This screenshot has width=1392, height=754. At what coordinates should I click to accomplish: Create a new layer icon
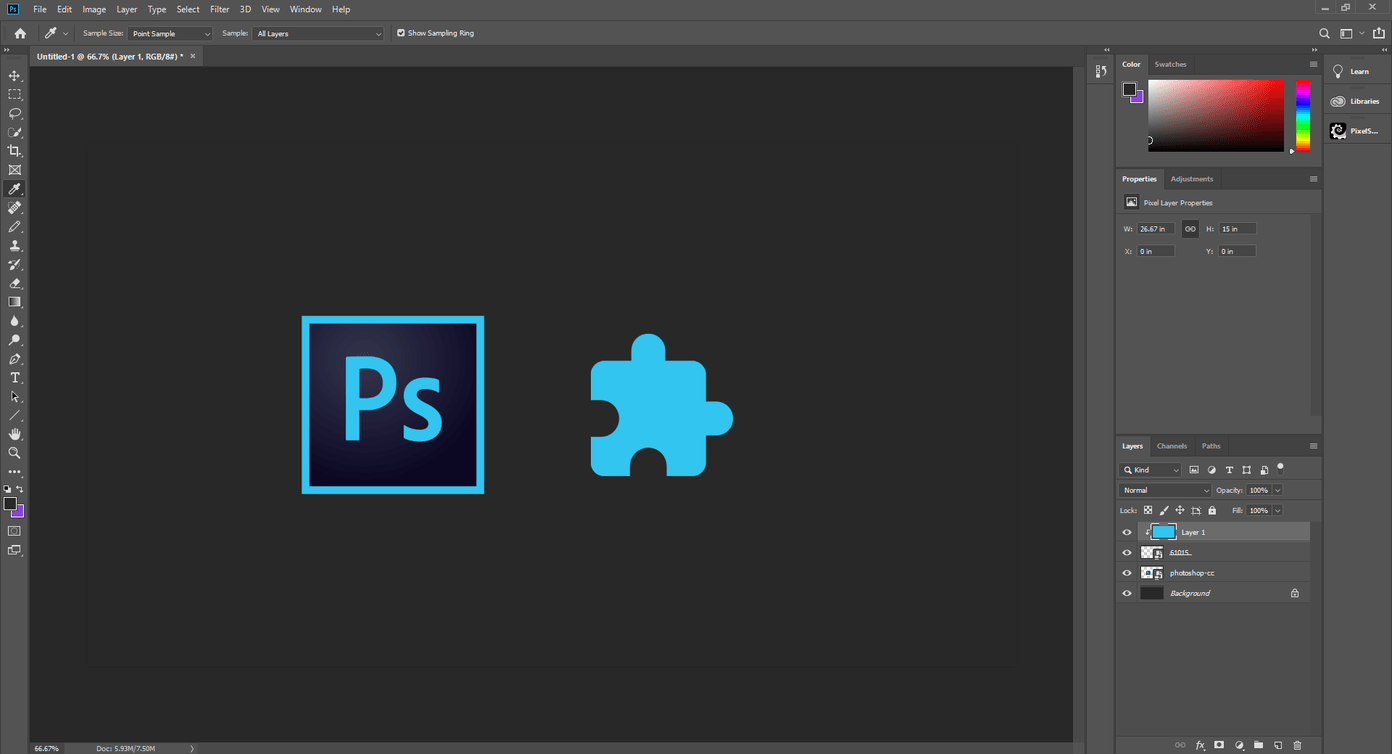(x=1278, y=745)
